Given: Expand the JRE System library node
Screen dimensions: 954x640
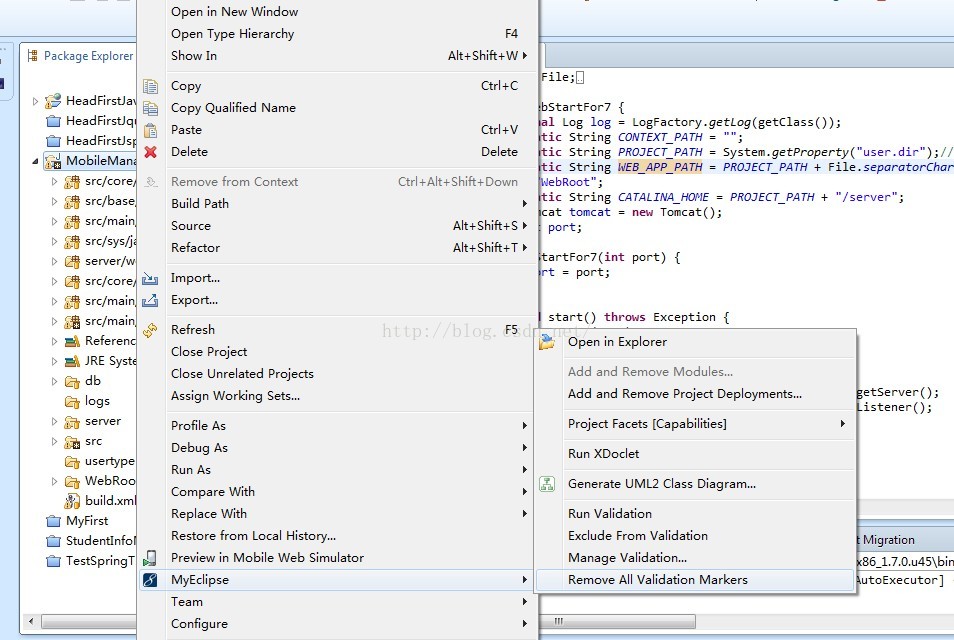Looking at the screenshot, I should 54,361.
